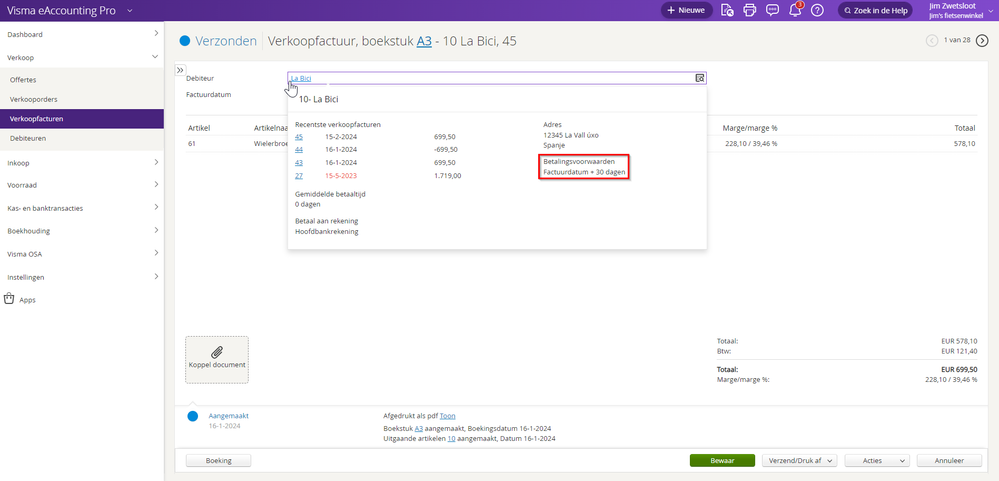This screenshot has height=481, width=999.
Task: Click article number 61 cell
Action: (192, 144)
